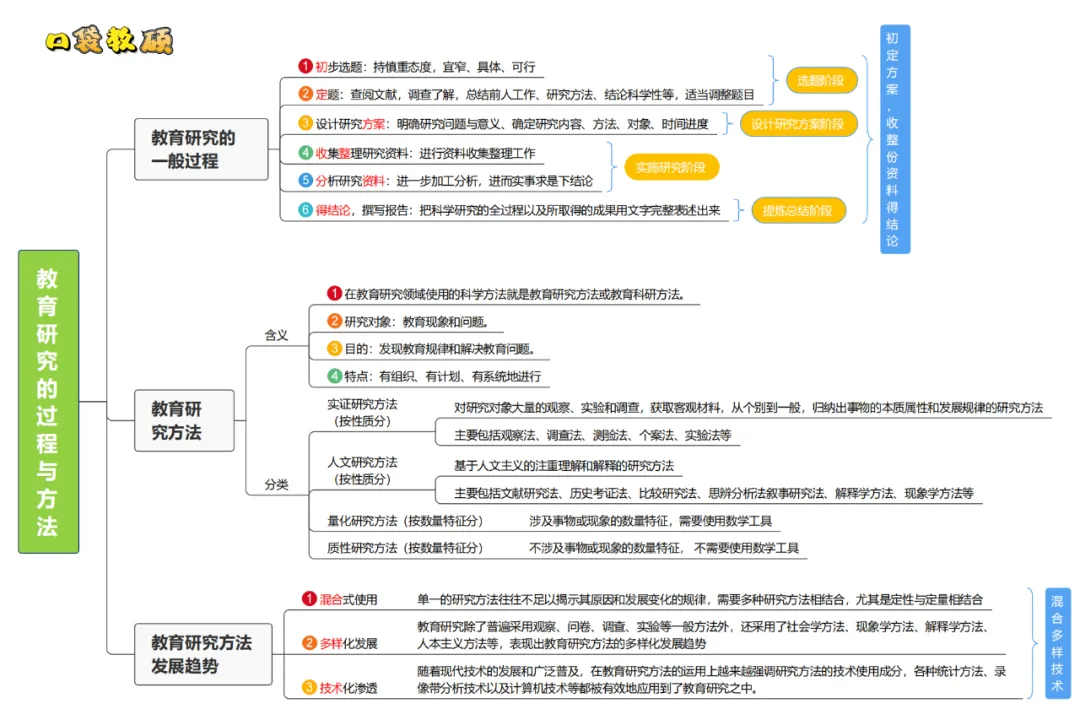Image resolution: width=1080 pixels, height=709 pixels.
Task: Select 基于人文主义的注重理解和解释的研究方法
Action: [563, 466]
